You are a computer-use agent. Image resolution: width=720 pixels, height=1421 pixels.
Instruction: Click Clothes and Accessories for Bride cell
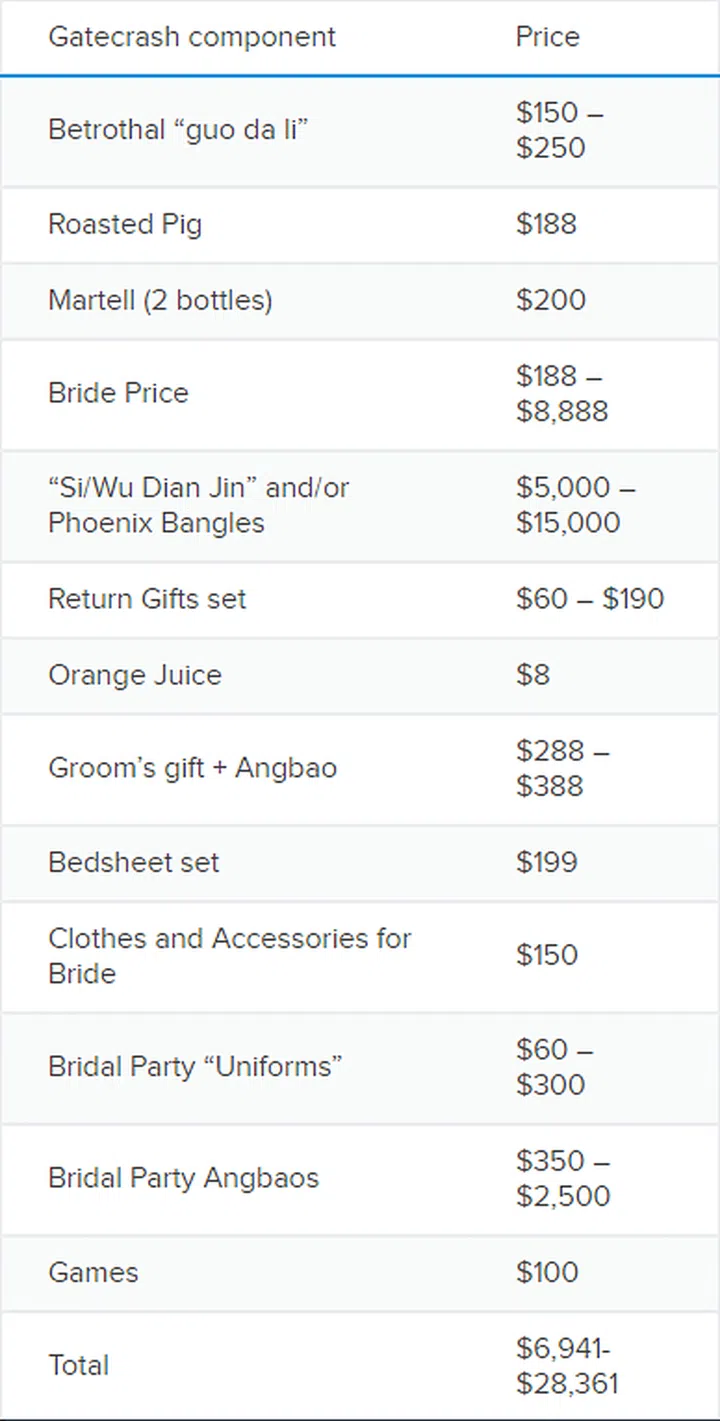(229, 955)
